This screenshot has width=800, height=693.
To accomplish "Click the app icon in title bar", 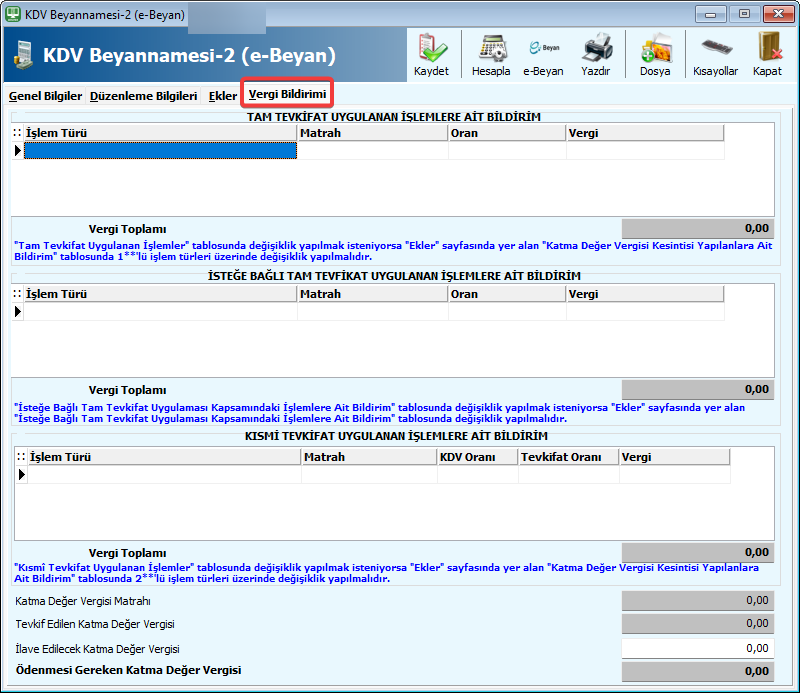I will (13, 14).
